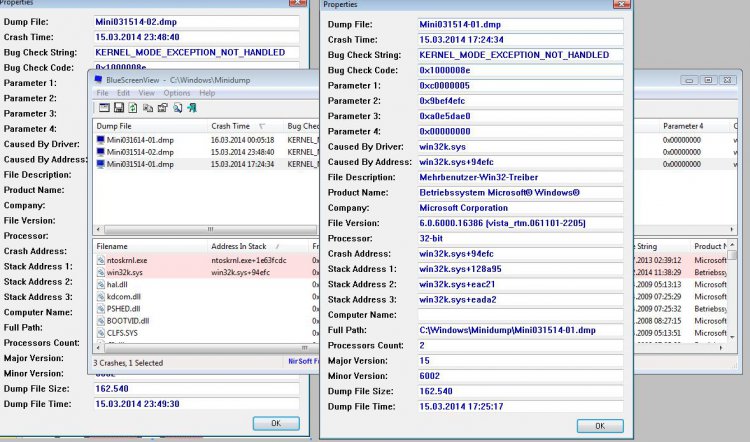The image size is (750, 442).
Task: Open the Options menu in BlueScreenView
Action: point(176,93)
